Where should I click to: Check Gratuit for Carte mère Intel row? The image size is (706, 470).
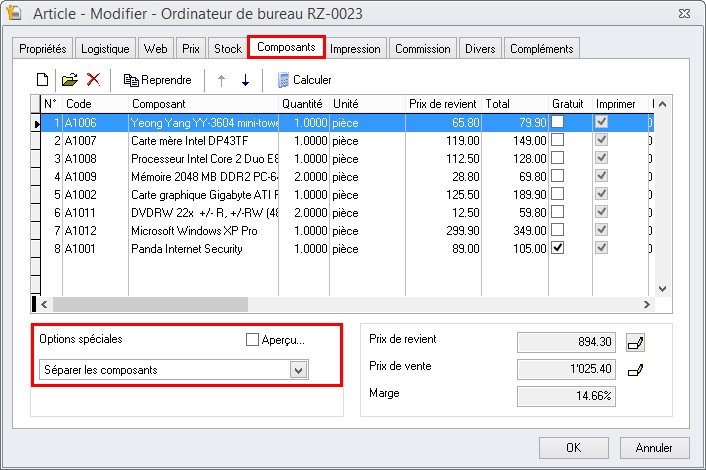[558, 140]
